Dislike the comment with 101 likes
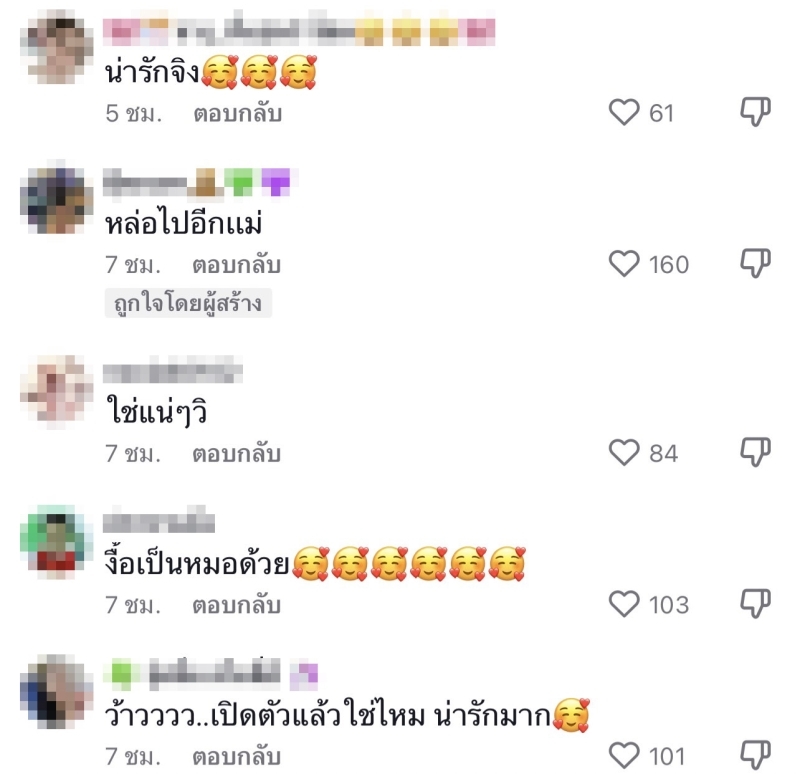Image resolution: width=800 pixels, height=774 pixels. click(755, 755)
